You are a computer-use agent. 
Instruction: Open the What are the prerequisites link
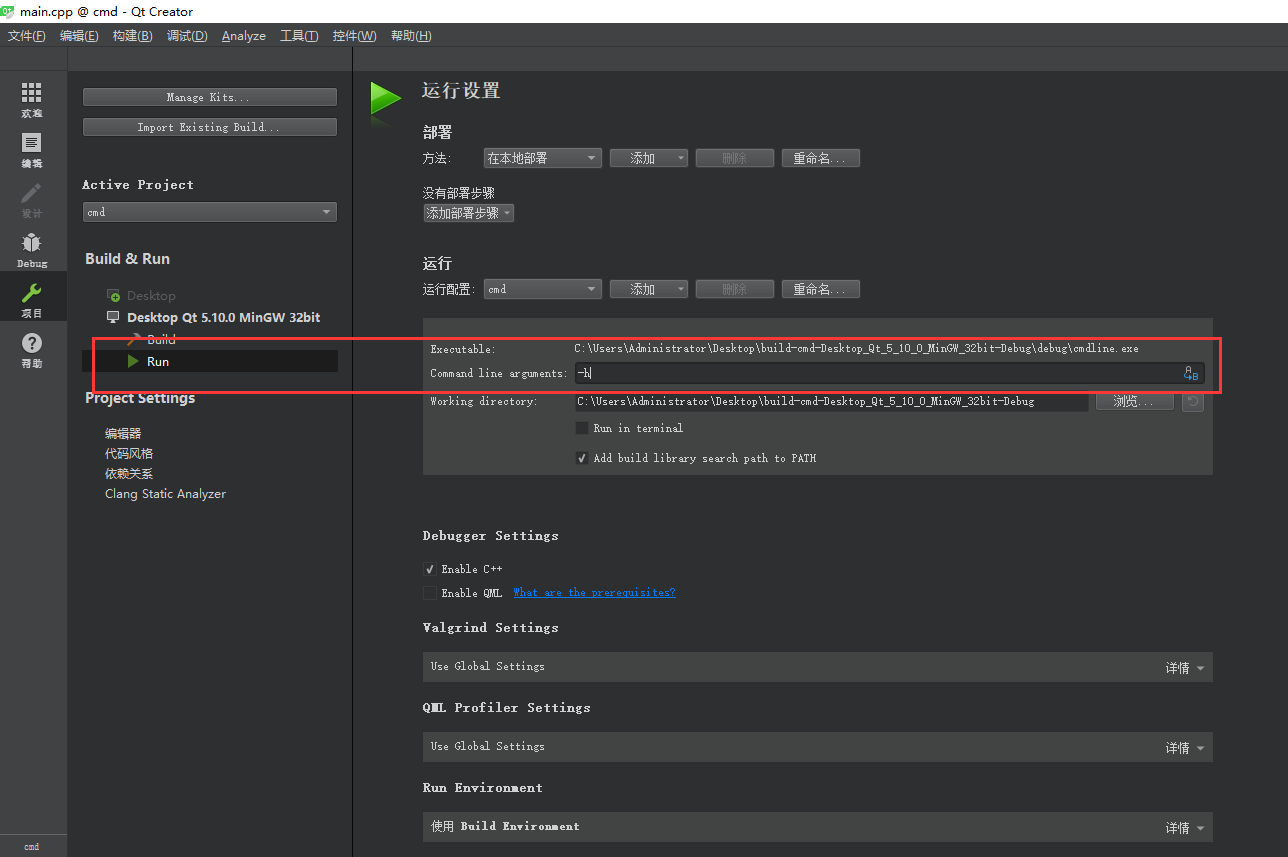(594, 592)
